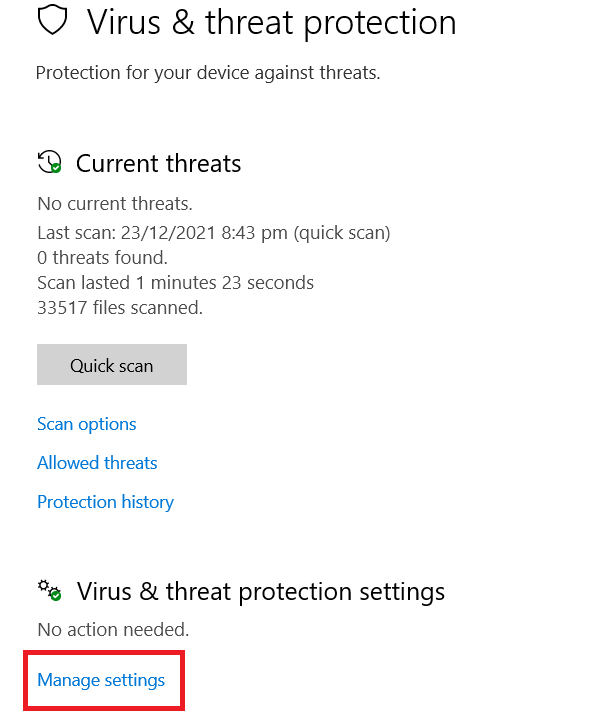Click the Current threats history clock icon
Screen dimensions: 606x723
[49, 162]
